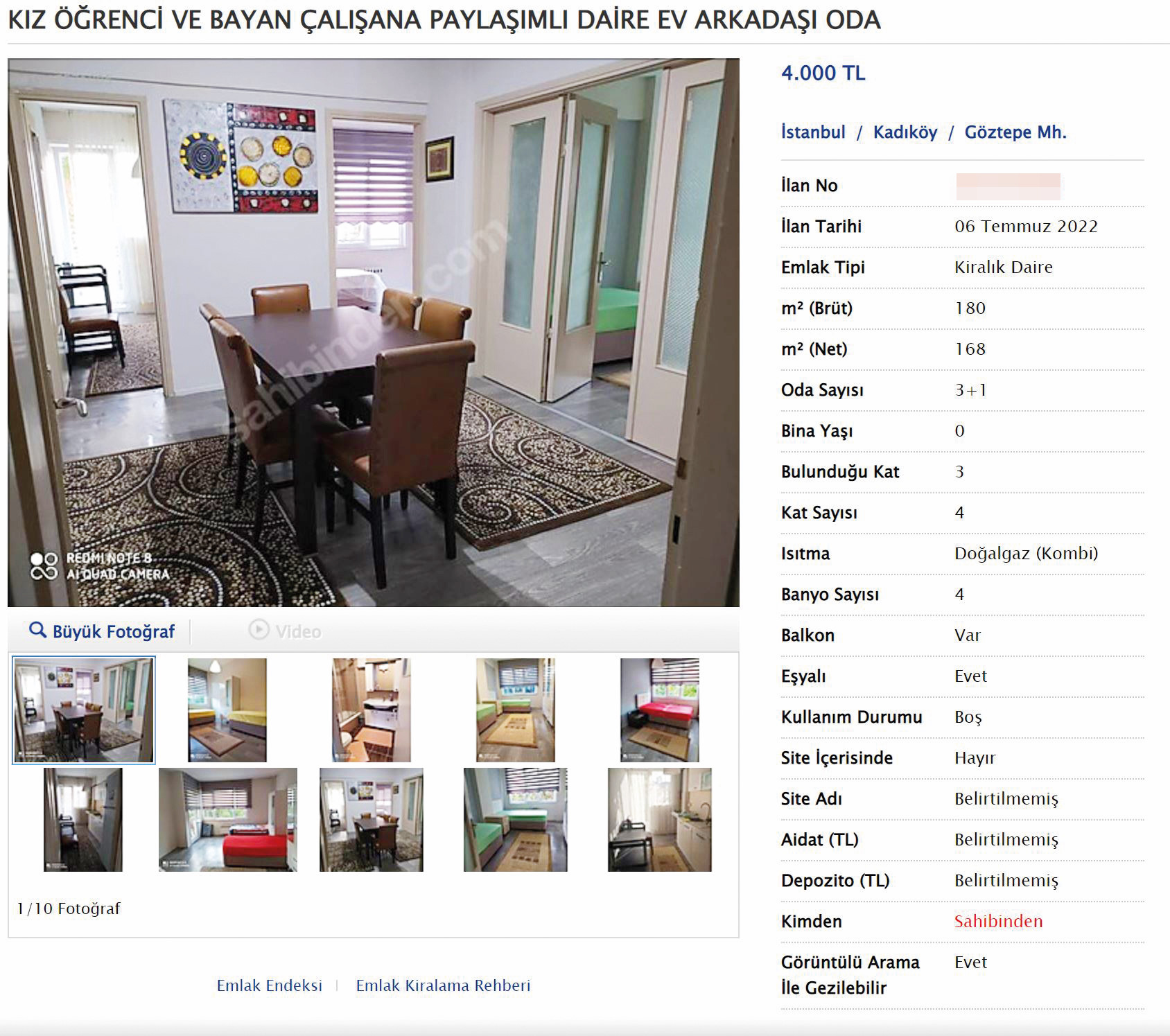Image resolution: width=1170 pixels, height=1036 pixels.
Task: Click the red Sahibinden seller link
Action: (x=998, y=921)
